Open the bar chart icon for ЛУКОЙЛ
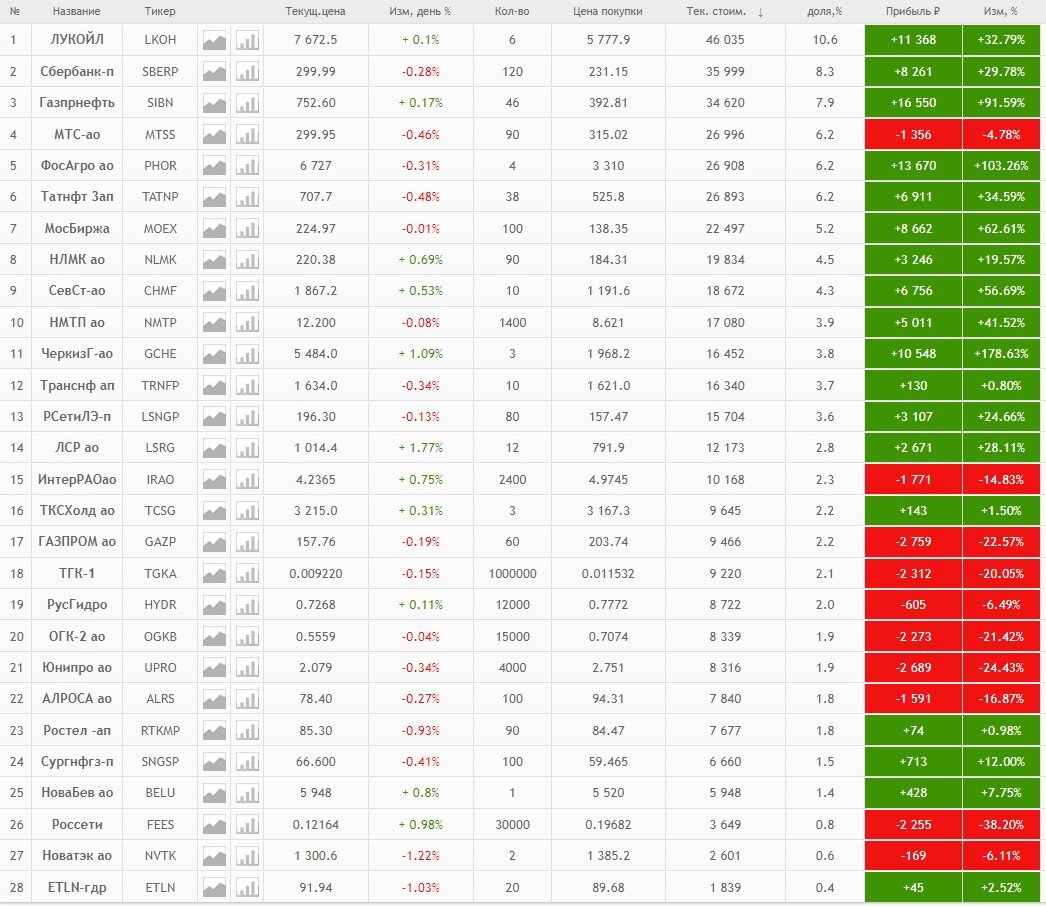The image size is (1046, 907). pyautogui.click(x=247, y=40)
